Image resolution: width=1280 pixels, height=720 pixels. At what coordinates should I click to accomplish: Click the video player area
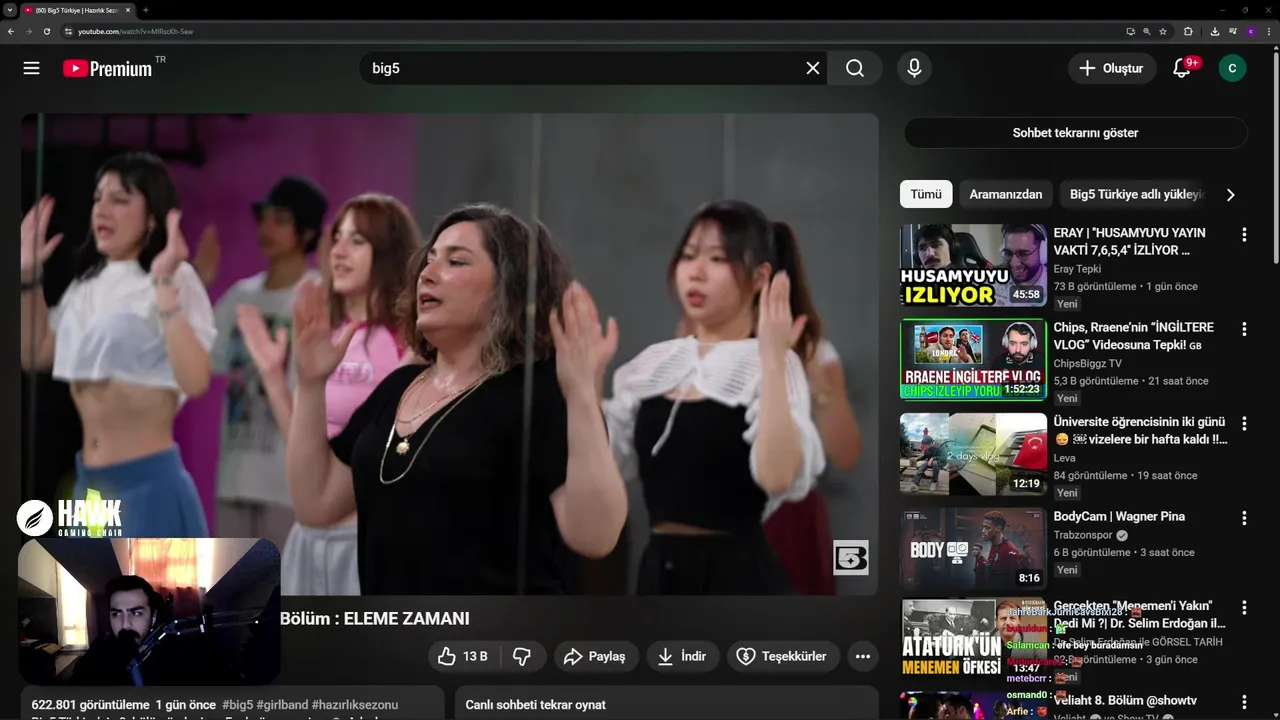pos(449,354)
